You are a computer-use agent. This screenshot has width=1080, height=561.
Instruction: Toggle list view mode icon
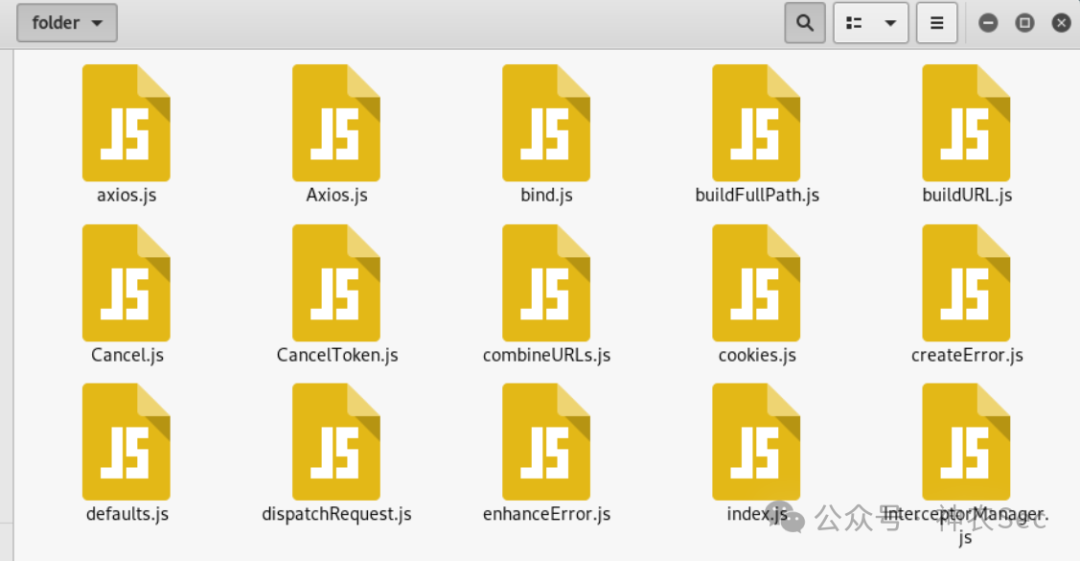point(854,23)
